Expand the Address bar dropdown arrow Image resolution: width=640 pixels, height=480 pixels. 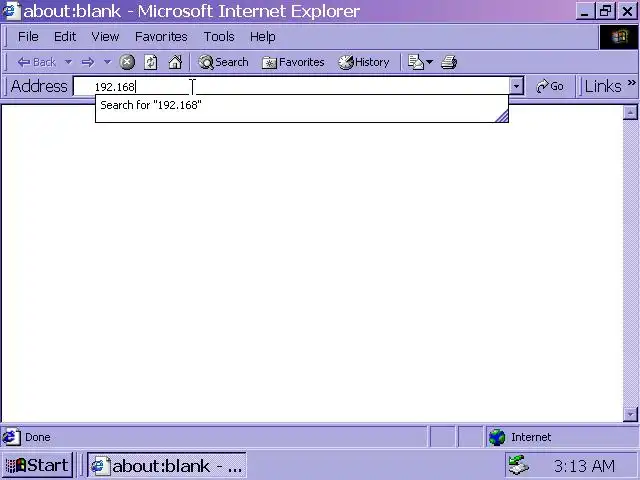pos(516,87)
